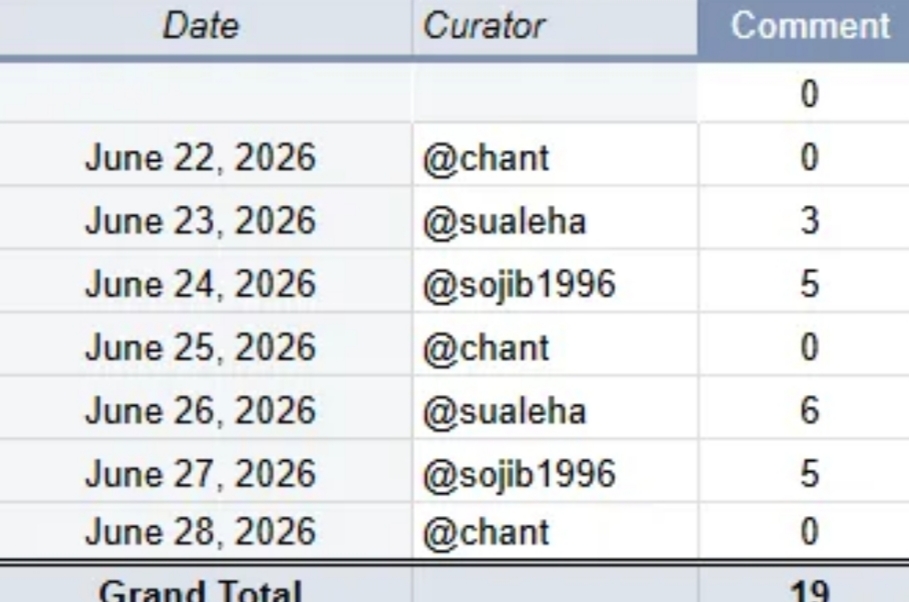Click the Date column header
This screenshot has width=909, height=602.
click(x=201, y=27)
